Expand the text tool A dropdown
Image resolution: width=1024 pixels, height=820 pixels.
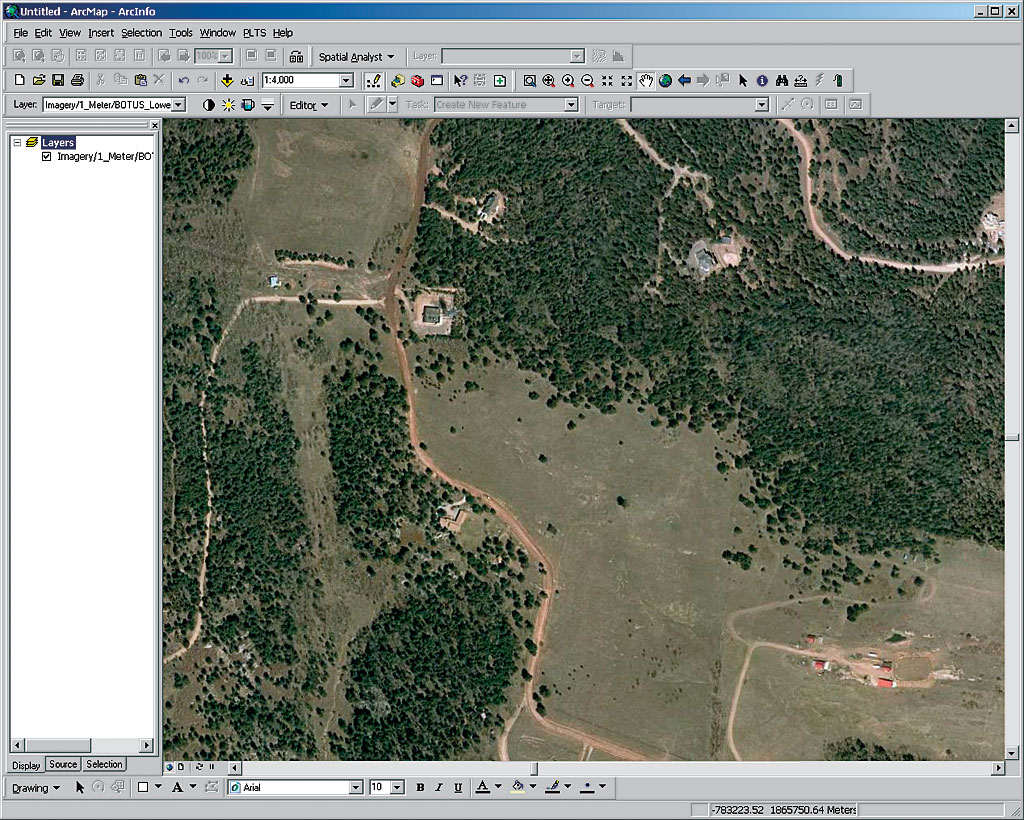tap(193, 787)
